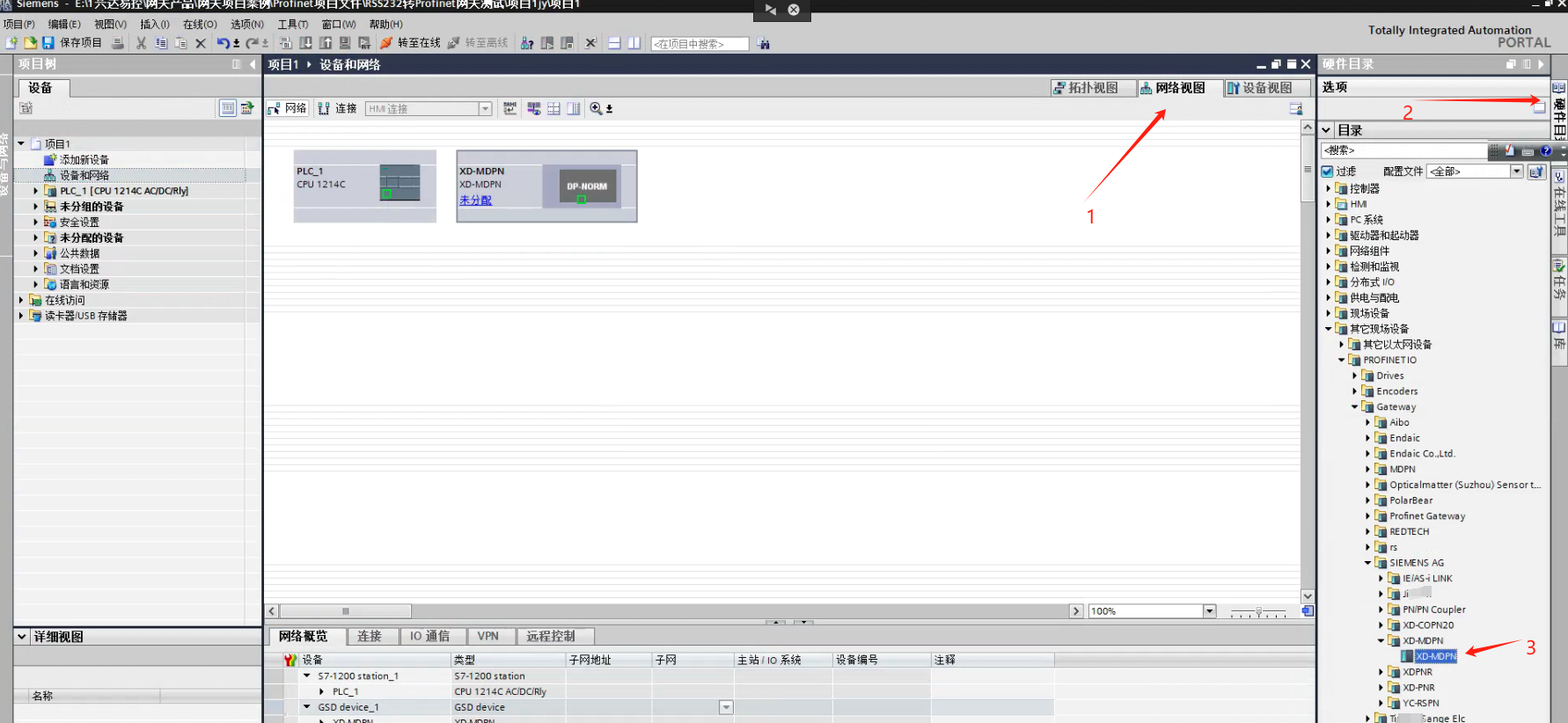Click the search in project input field
This screenshot has height=723, width=1568.
(x=700, y=44)
